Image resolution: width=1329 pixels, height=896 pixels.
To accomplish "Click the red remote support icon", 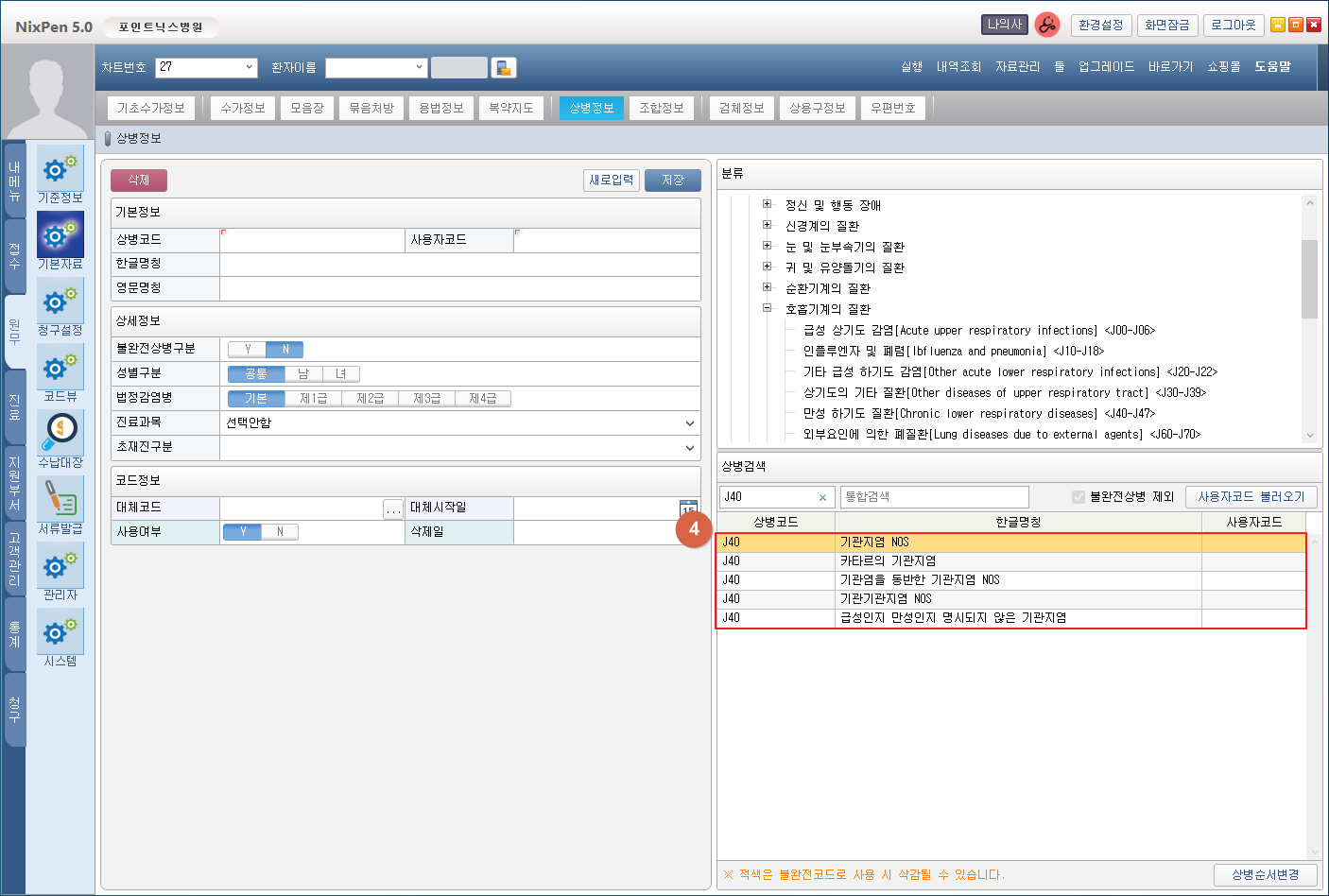I will tap(1046, 26).
